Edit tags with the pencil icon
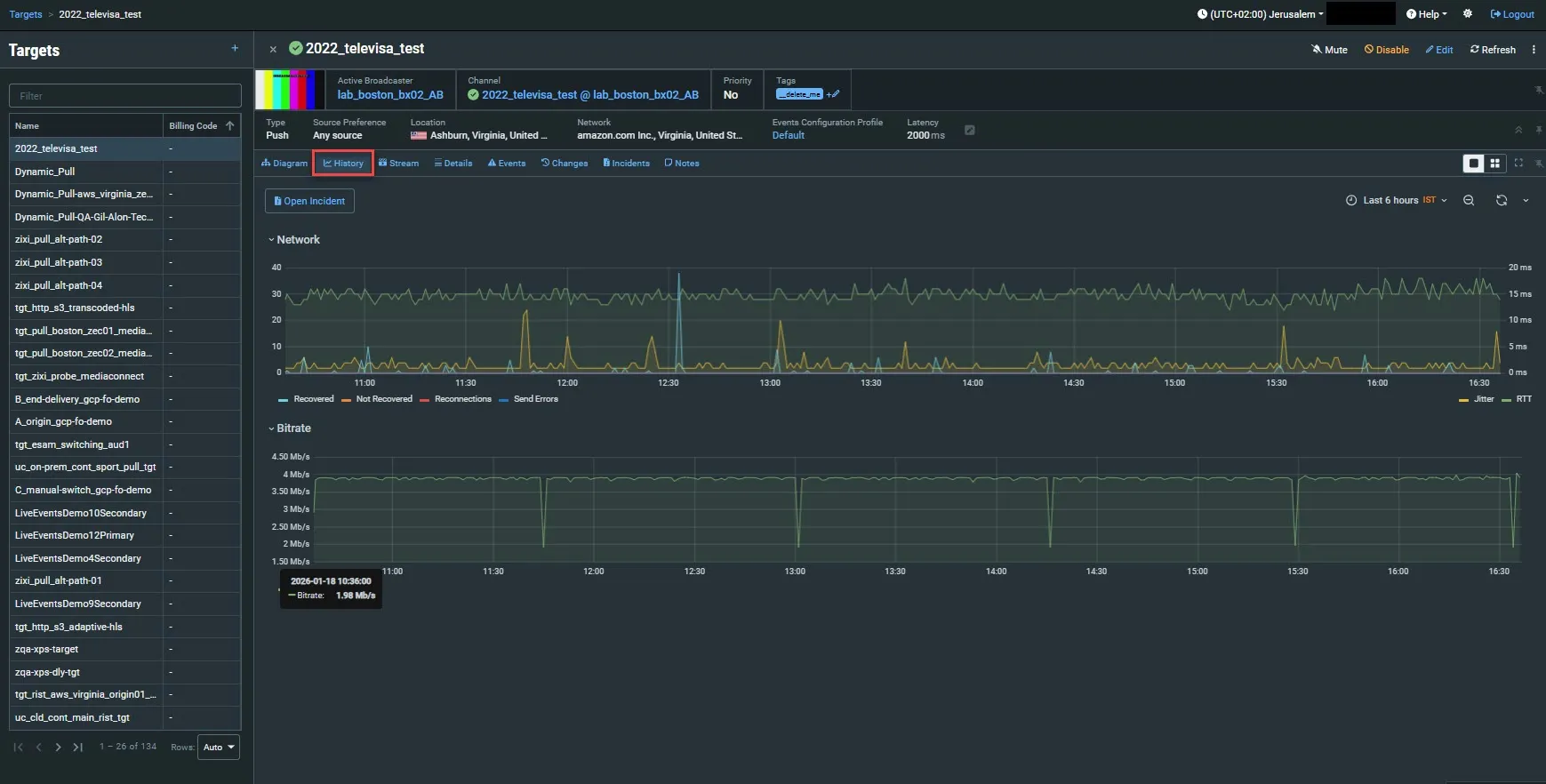This screenshot has height=784, width=1546. tap(834, 94)
